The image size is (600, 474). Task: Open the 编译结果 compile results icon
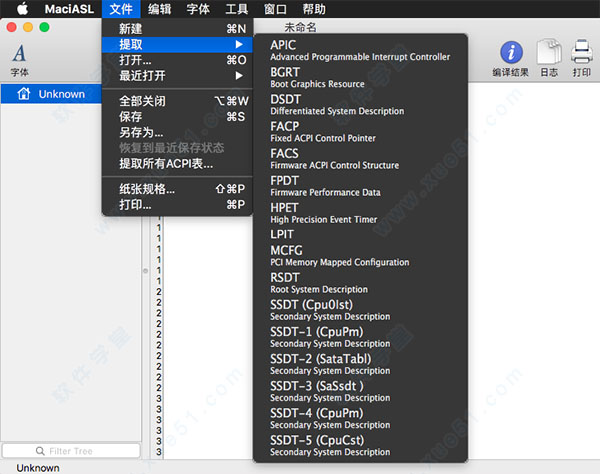point(510,59)
